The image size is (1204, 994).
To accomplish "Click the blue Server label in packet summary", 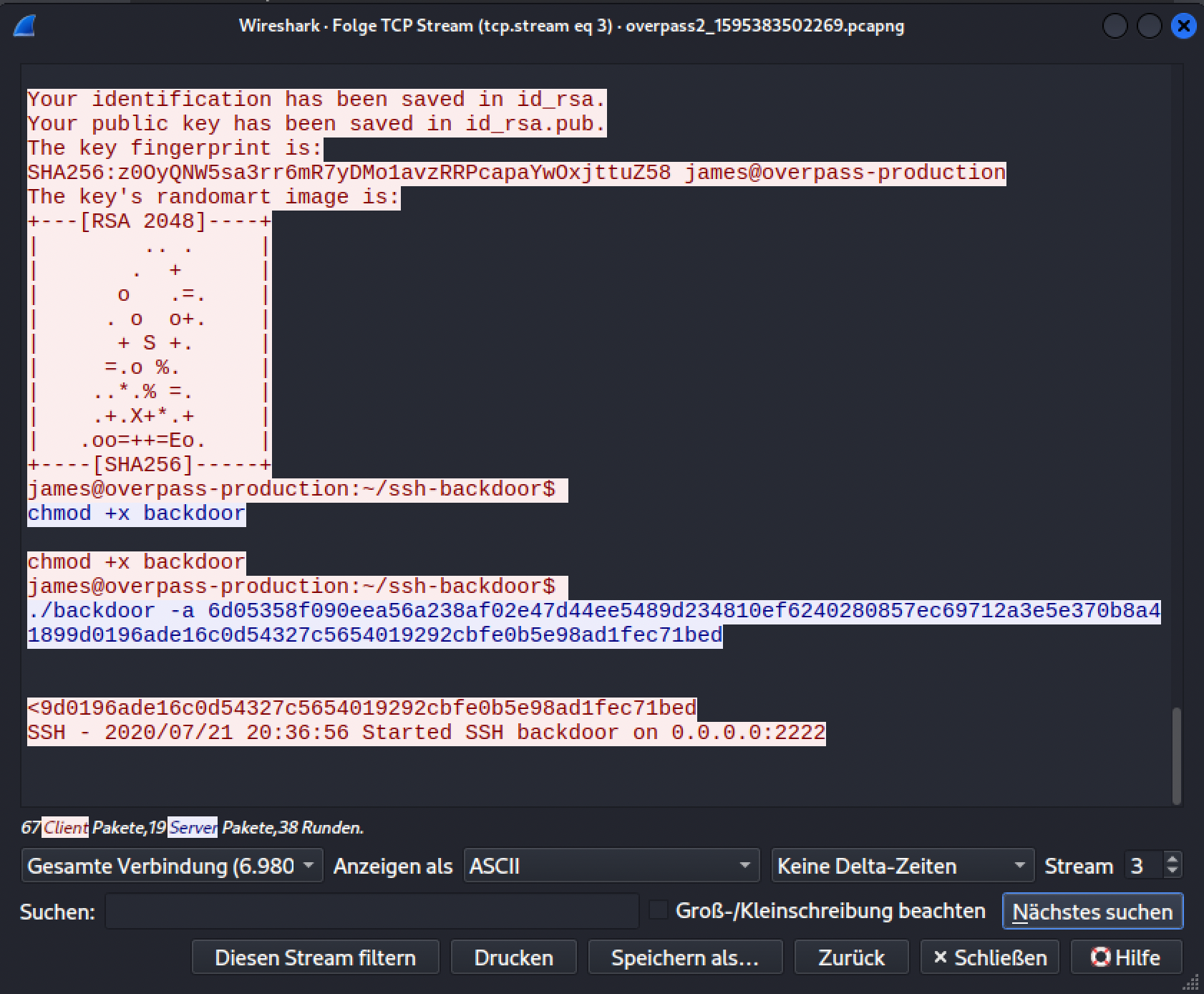I will pyautogui.click(x=193, y=827).
